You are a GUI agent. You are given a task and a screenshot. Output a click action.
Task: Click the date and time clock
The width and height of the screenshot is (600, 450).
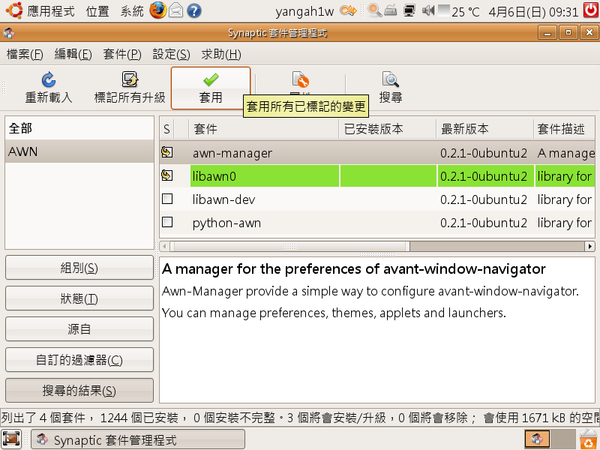click(x=533, y=11)
